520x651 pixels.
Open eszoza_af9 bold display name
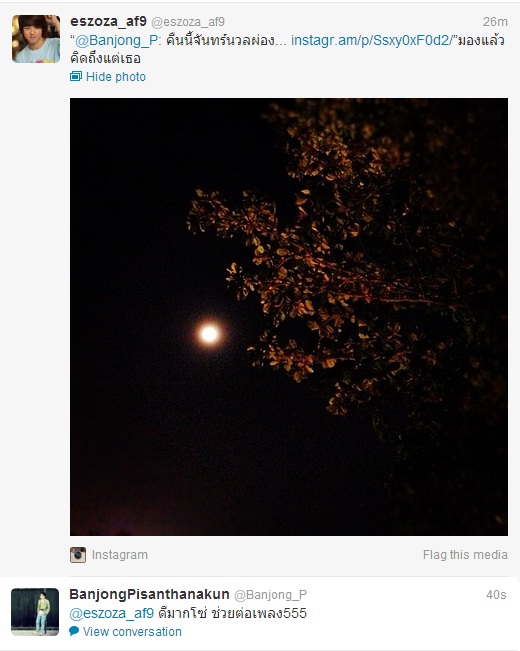pos(108,21)
